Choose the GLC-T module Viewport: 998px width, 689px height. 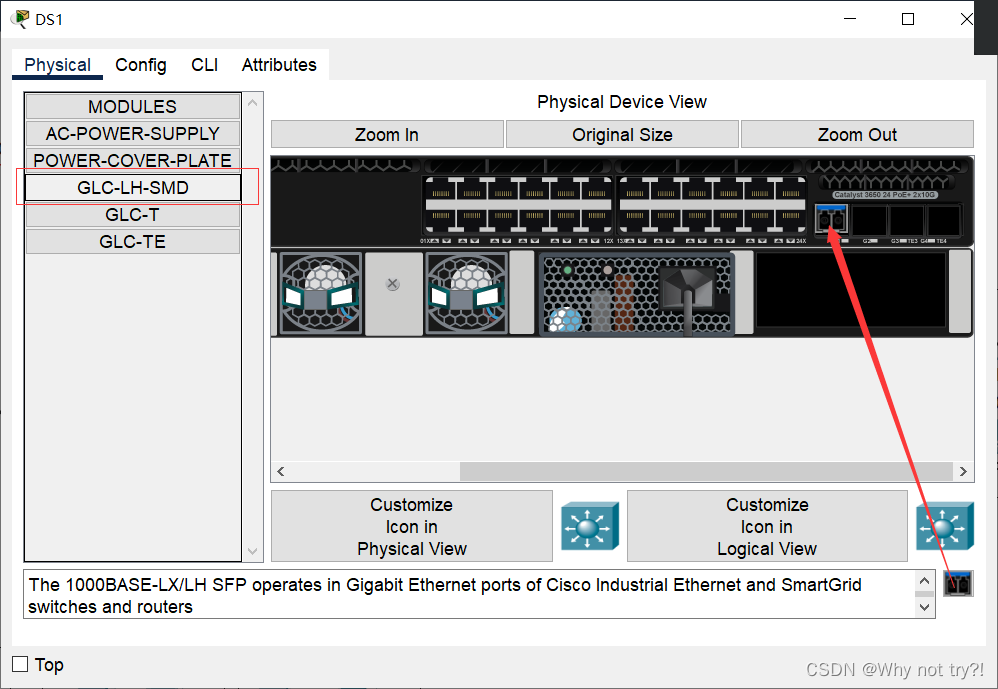pyautogui.click(x=132, y=214)
